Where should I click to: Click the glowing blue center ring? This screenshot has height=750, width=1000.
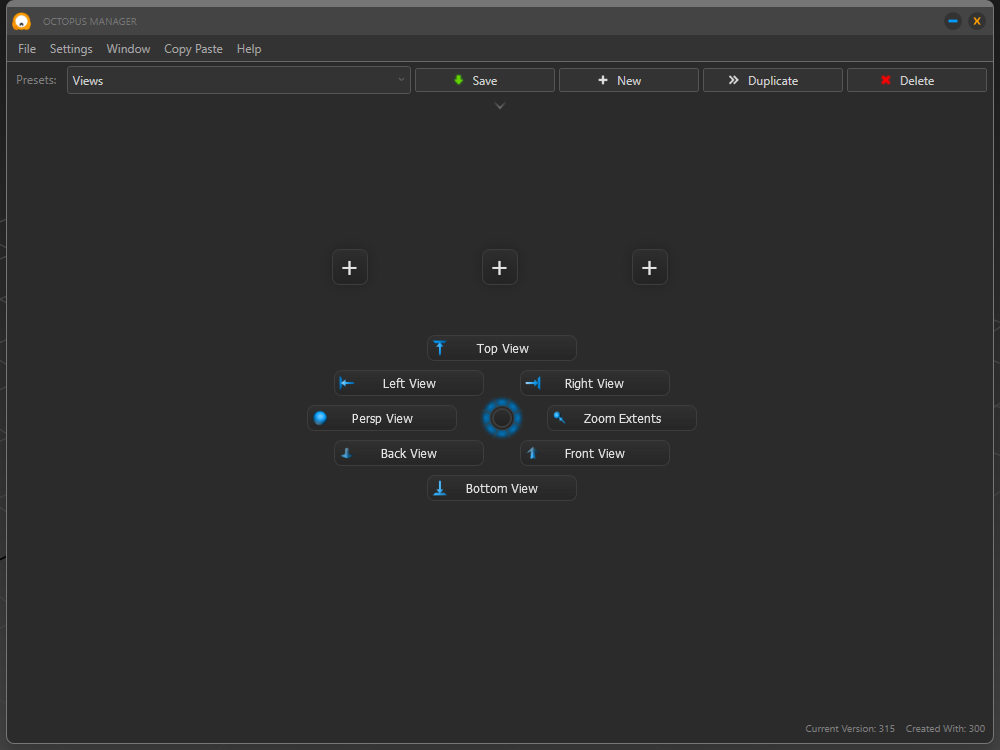coord(502,418)
